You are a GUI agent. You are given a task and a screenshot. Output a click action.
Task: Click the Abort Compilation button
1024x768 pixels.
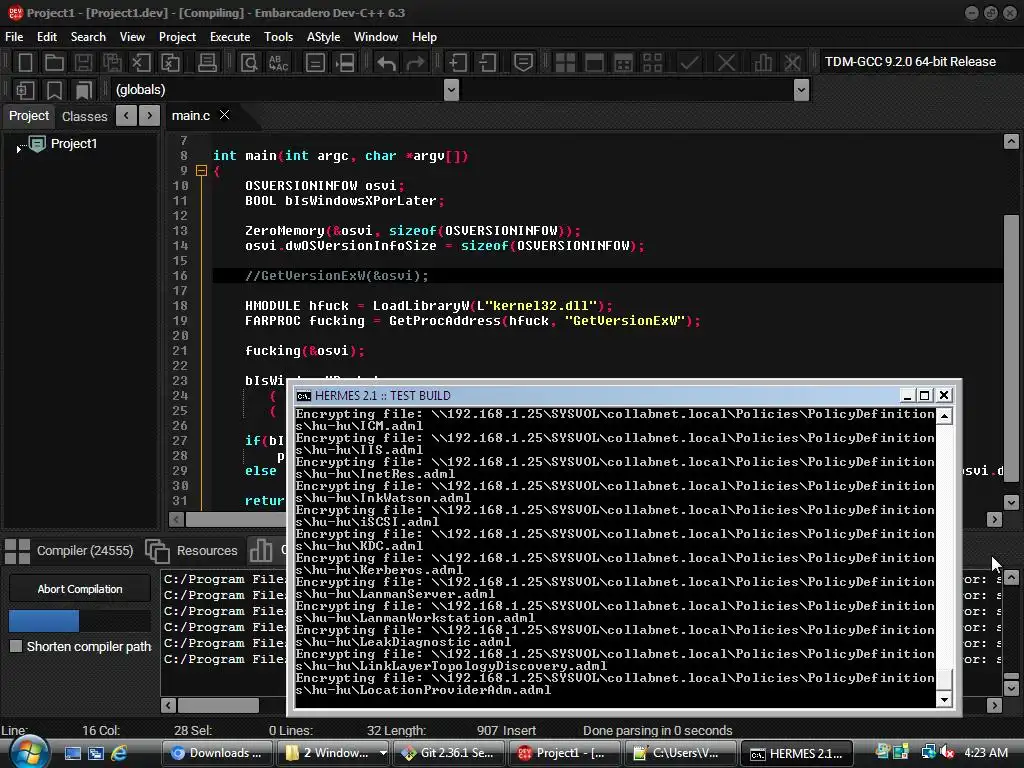pyautogui.click(x=80, y=588)
